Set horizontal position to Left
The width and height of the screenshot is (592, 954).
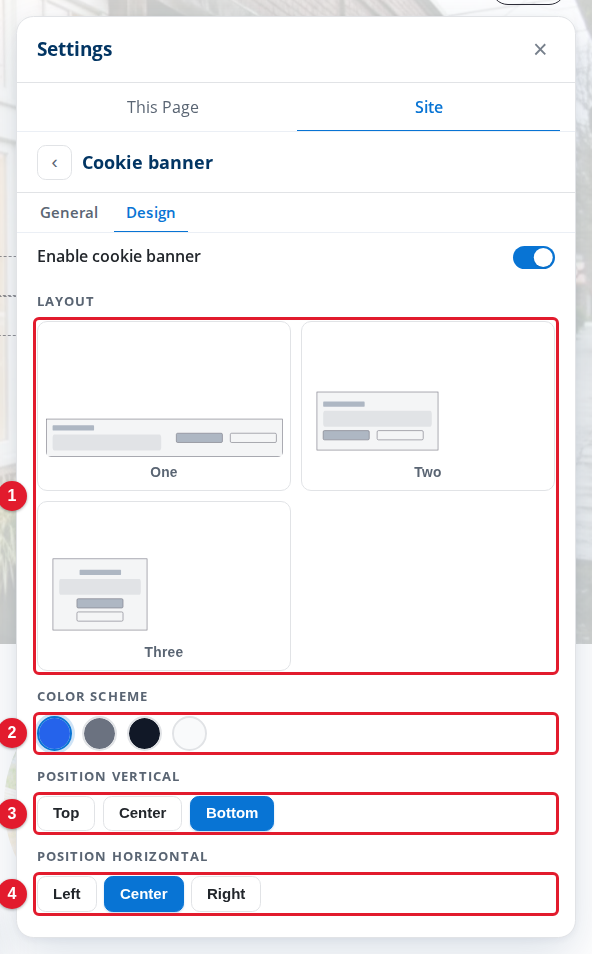tap(66, 894)
